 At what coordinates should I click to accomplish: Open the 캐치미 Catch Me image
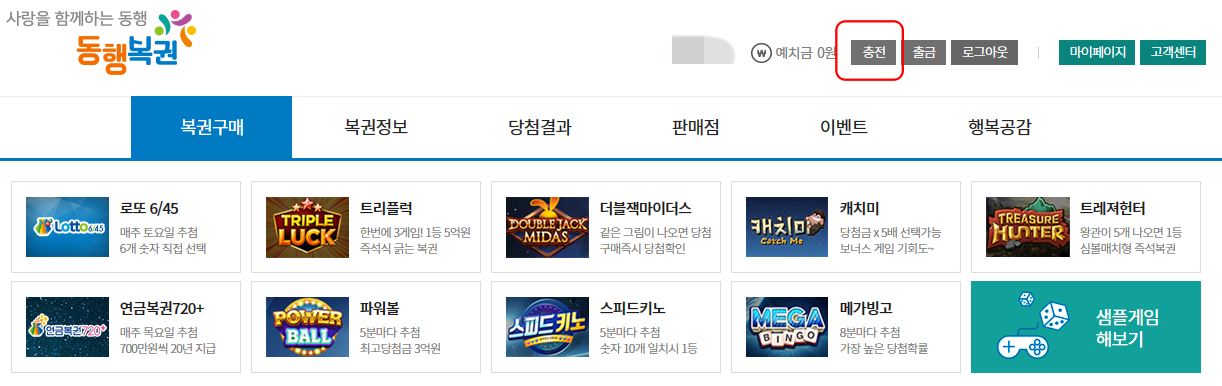click(786, 227)
